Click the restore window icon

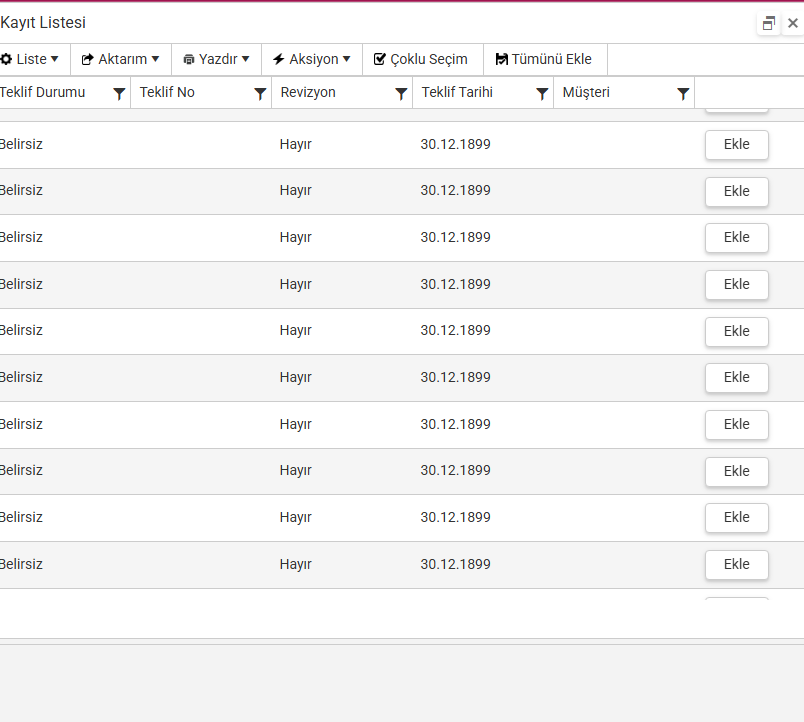click(x=768, y=23)
